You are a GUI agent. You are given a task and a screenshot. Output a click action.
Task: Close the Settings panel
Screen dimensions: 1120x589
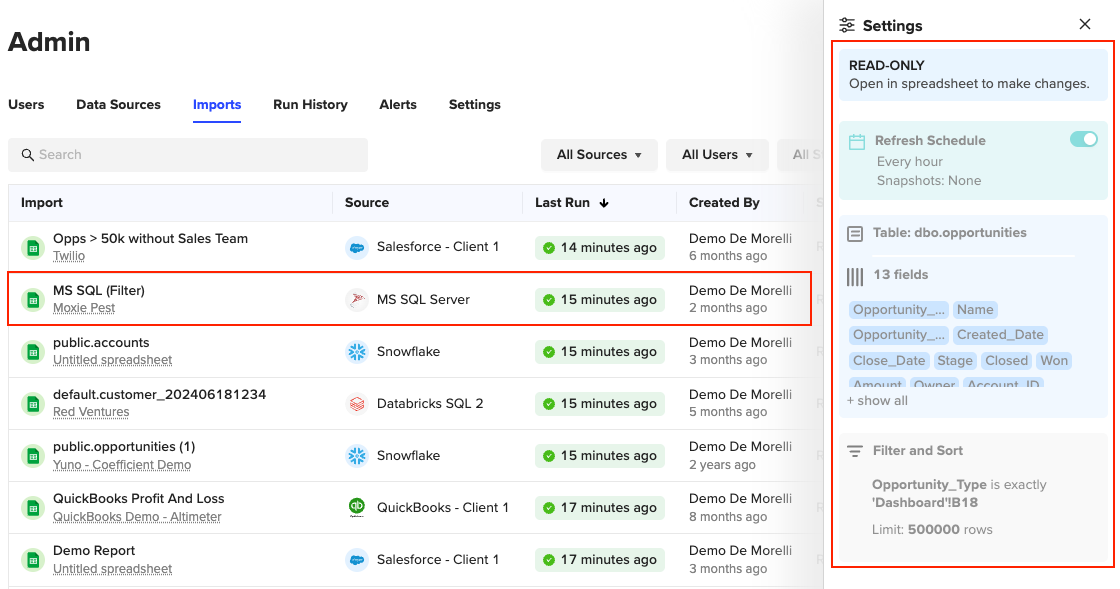click(1085, 25)
